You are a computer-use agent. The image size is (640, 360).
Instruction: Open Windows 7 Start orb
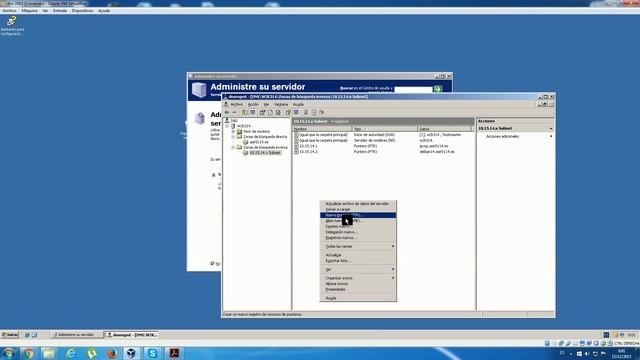click(x=9, y=353)
